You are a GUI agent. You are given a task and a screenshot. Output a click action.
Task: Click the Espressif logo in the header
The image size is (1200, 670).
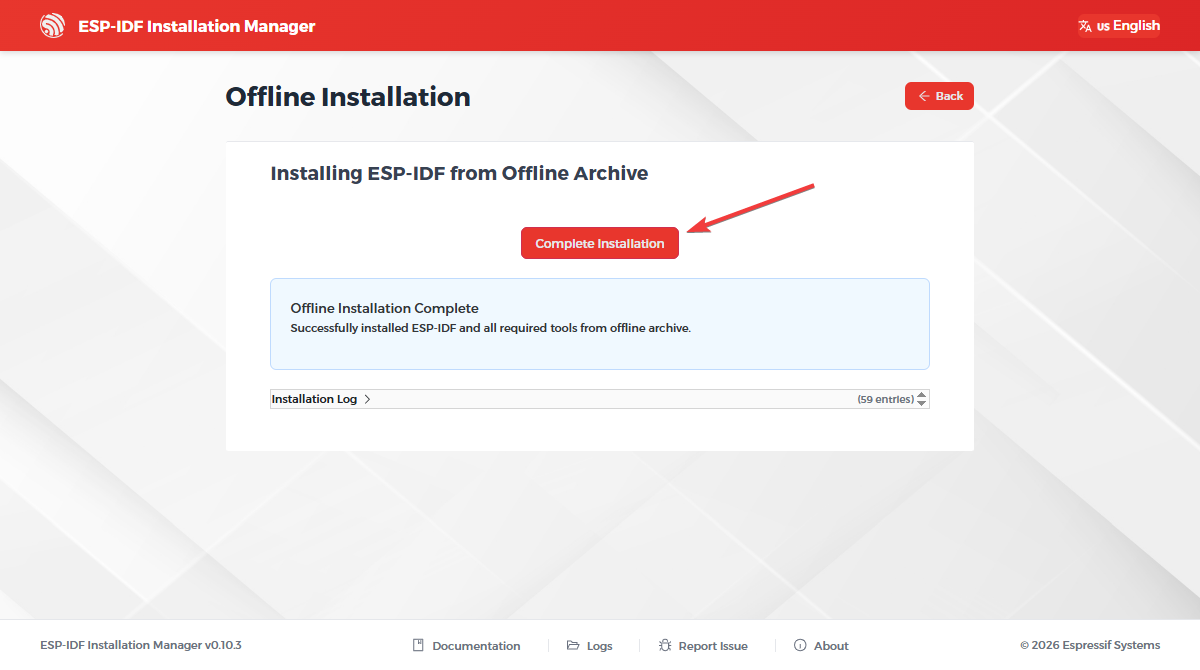click(x=52, y=26)
